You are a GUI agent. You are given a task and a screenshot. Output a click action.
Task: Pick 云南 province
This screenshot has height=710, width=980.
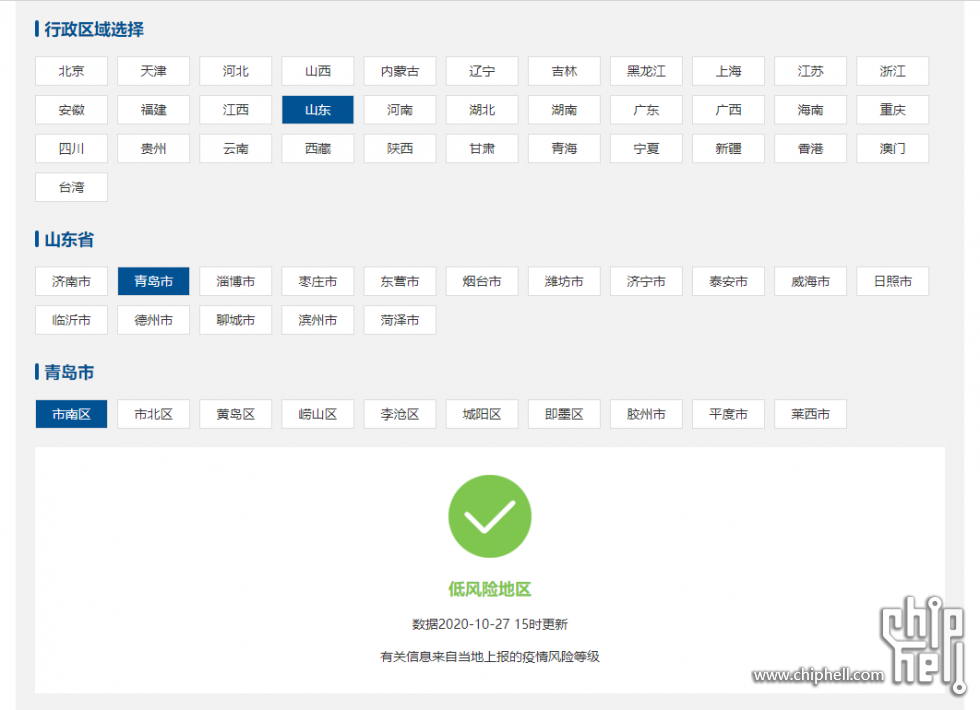[236, 149]
